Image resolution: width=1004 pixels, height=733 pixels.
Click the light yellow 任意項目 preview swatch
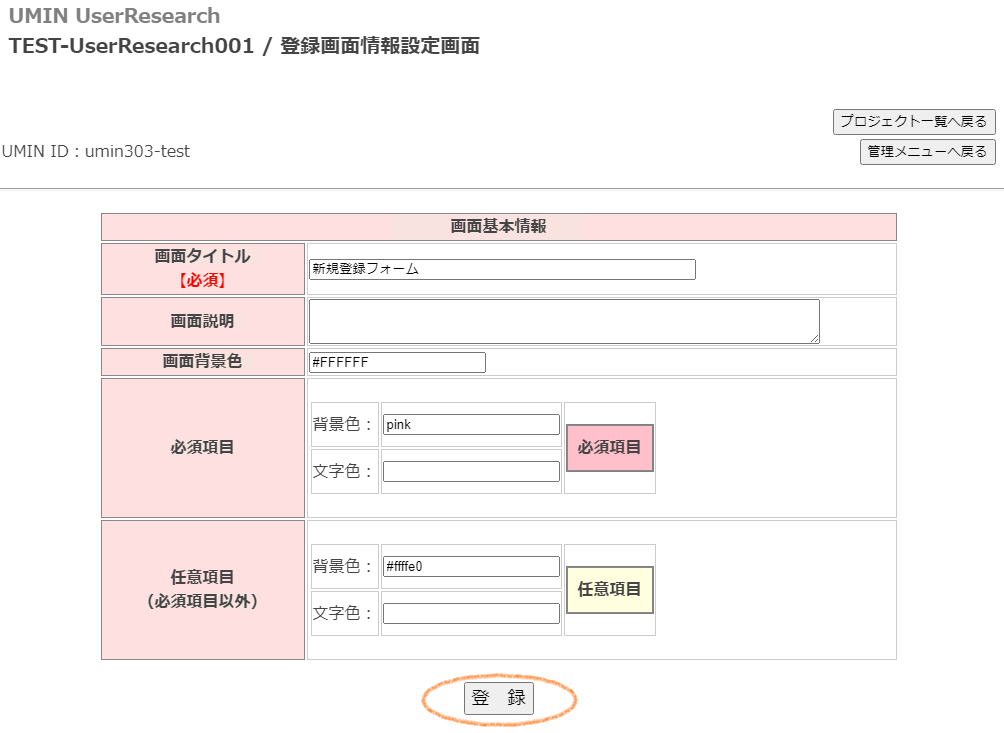(x=610, y=590)
